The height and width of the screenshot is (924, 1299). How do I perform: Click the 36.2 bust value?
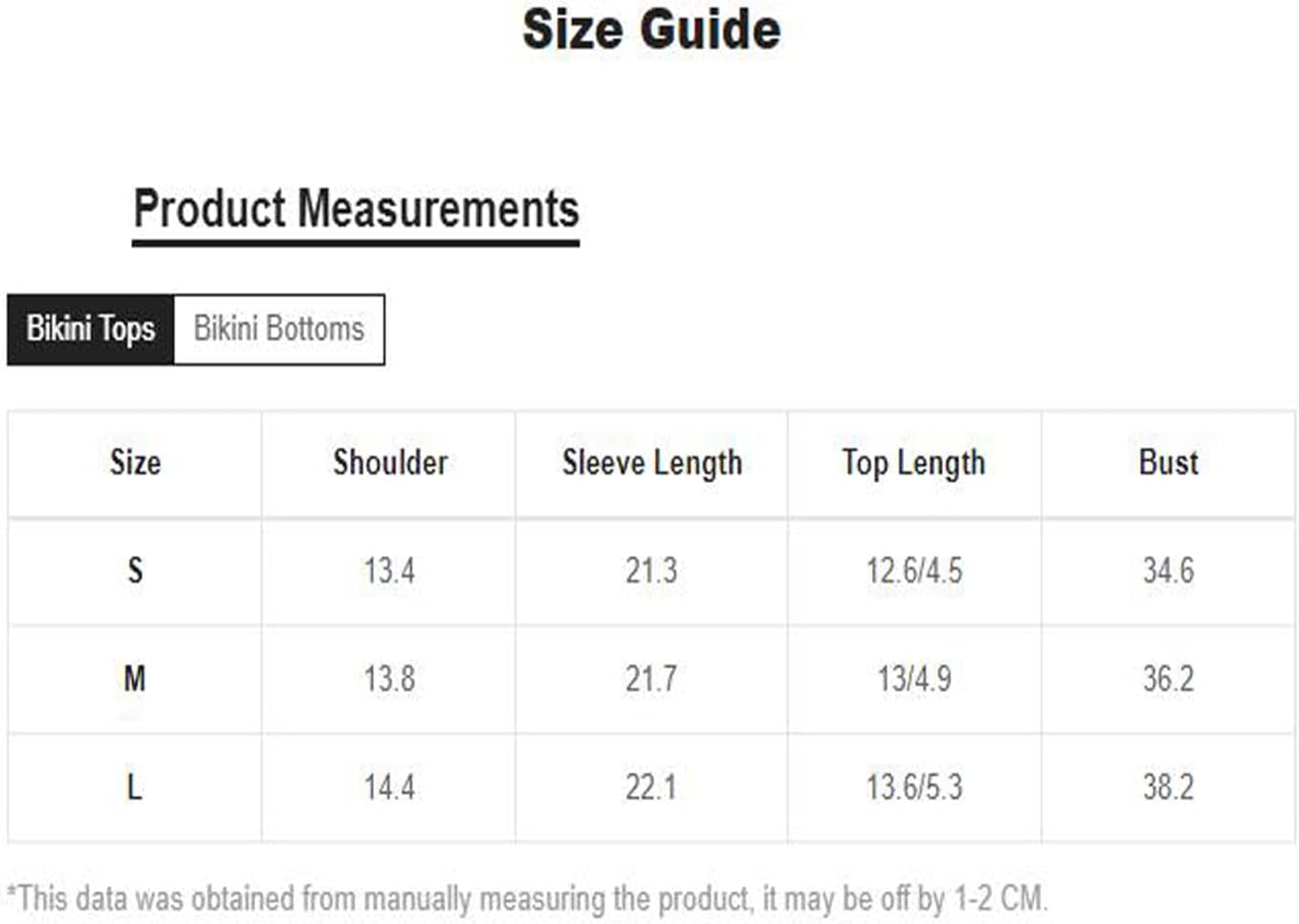1168,679
